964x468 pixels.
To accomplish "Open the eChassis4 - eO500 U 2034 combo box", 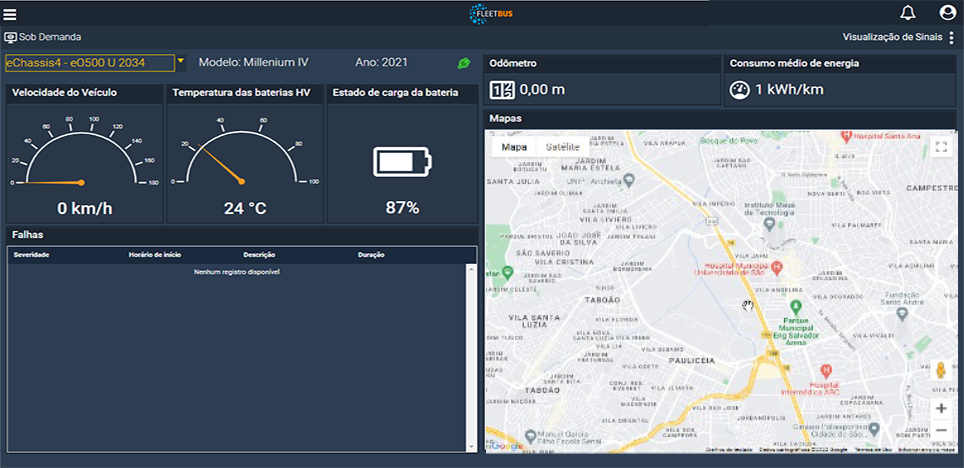I will pos(89,63).
